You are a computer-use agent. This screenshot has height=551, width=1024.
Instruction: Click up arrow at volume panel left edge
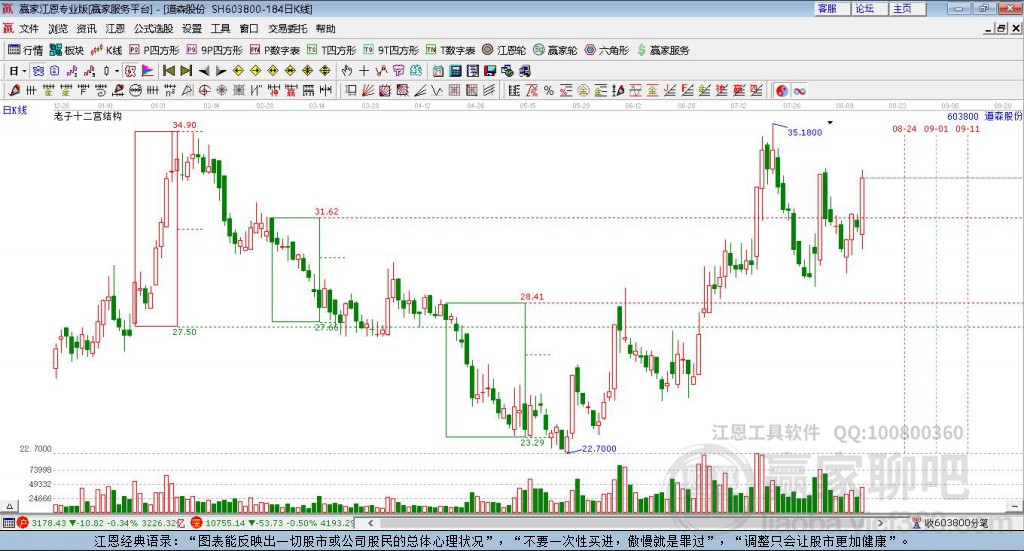point(9,506)
